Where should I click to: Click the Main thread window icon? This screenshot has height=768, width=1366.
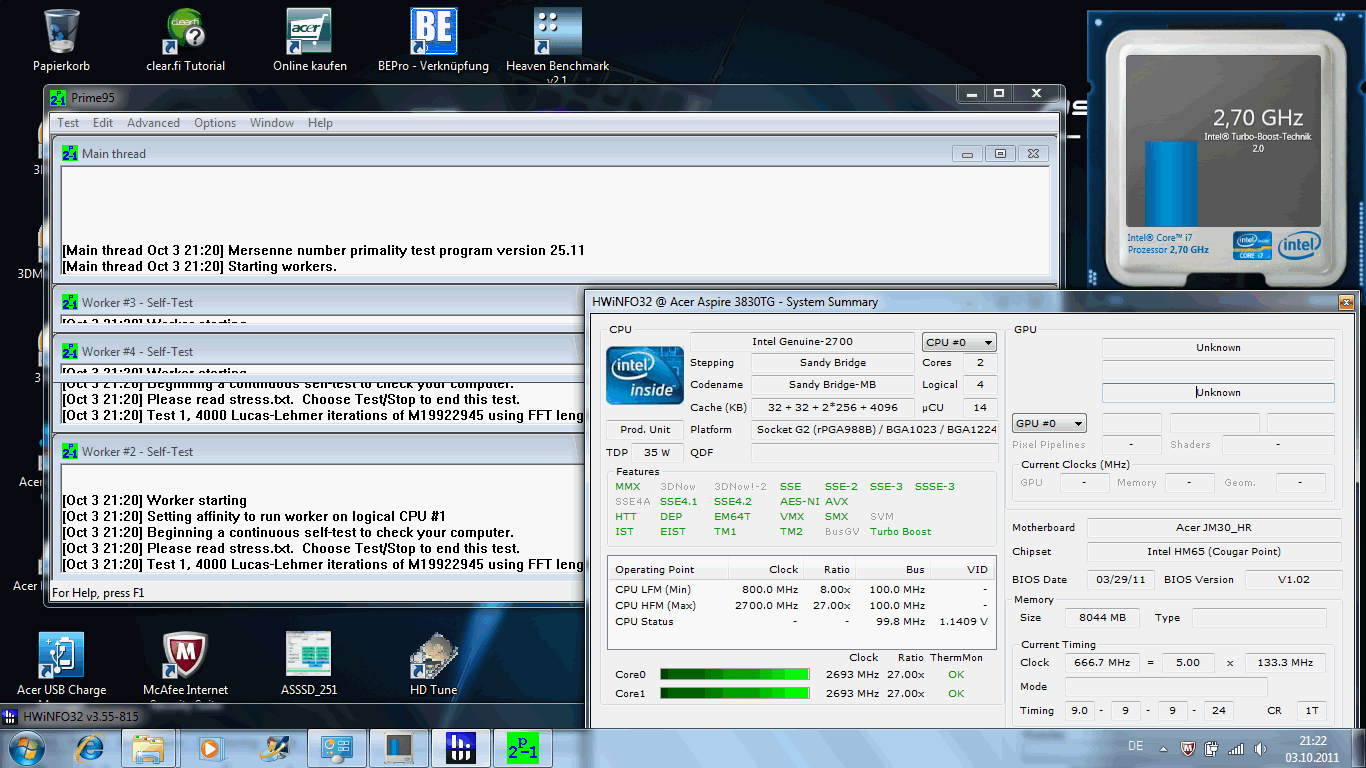point(70,153)
